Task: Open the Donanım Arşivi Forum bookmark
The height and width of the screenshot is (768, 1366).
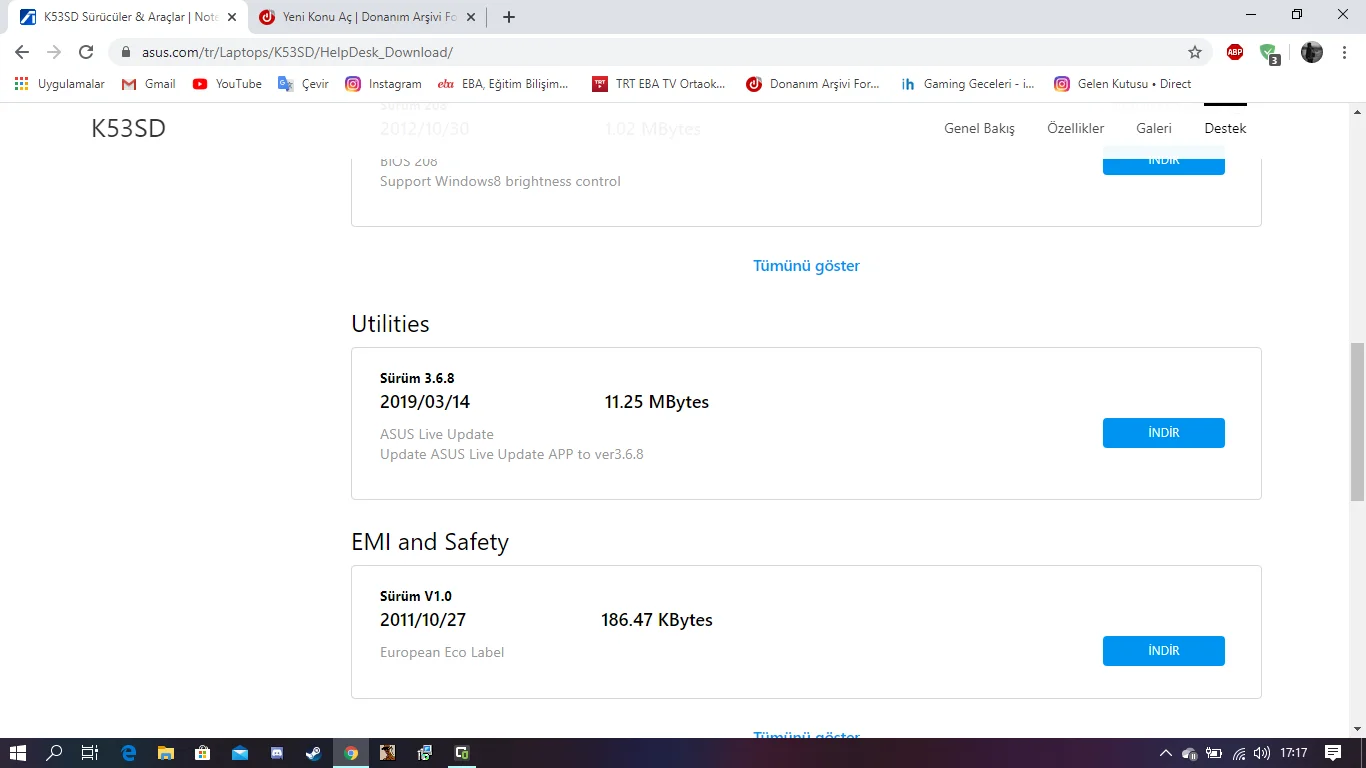Action: coord(813,84)
